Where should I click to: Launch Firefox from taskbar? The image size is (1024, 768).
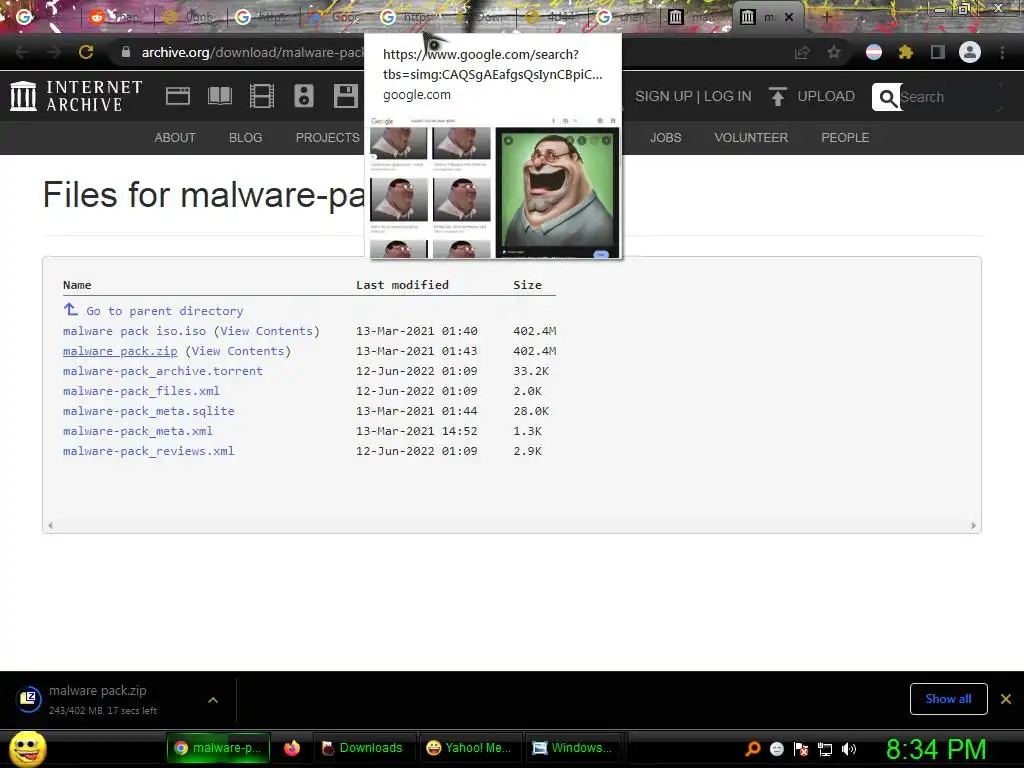(x=292, y=748)
